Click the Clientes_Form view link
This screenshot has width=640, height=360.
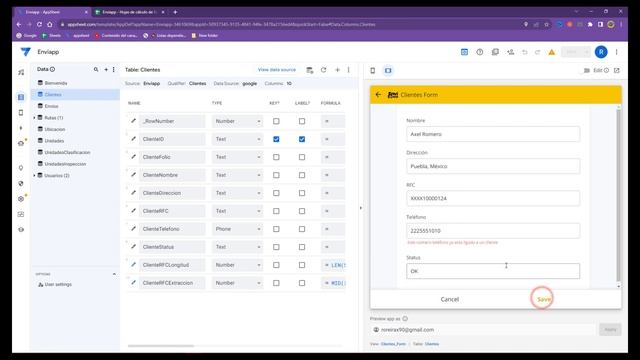(x=393, y=344)
